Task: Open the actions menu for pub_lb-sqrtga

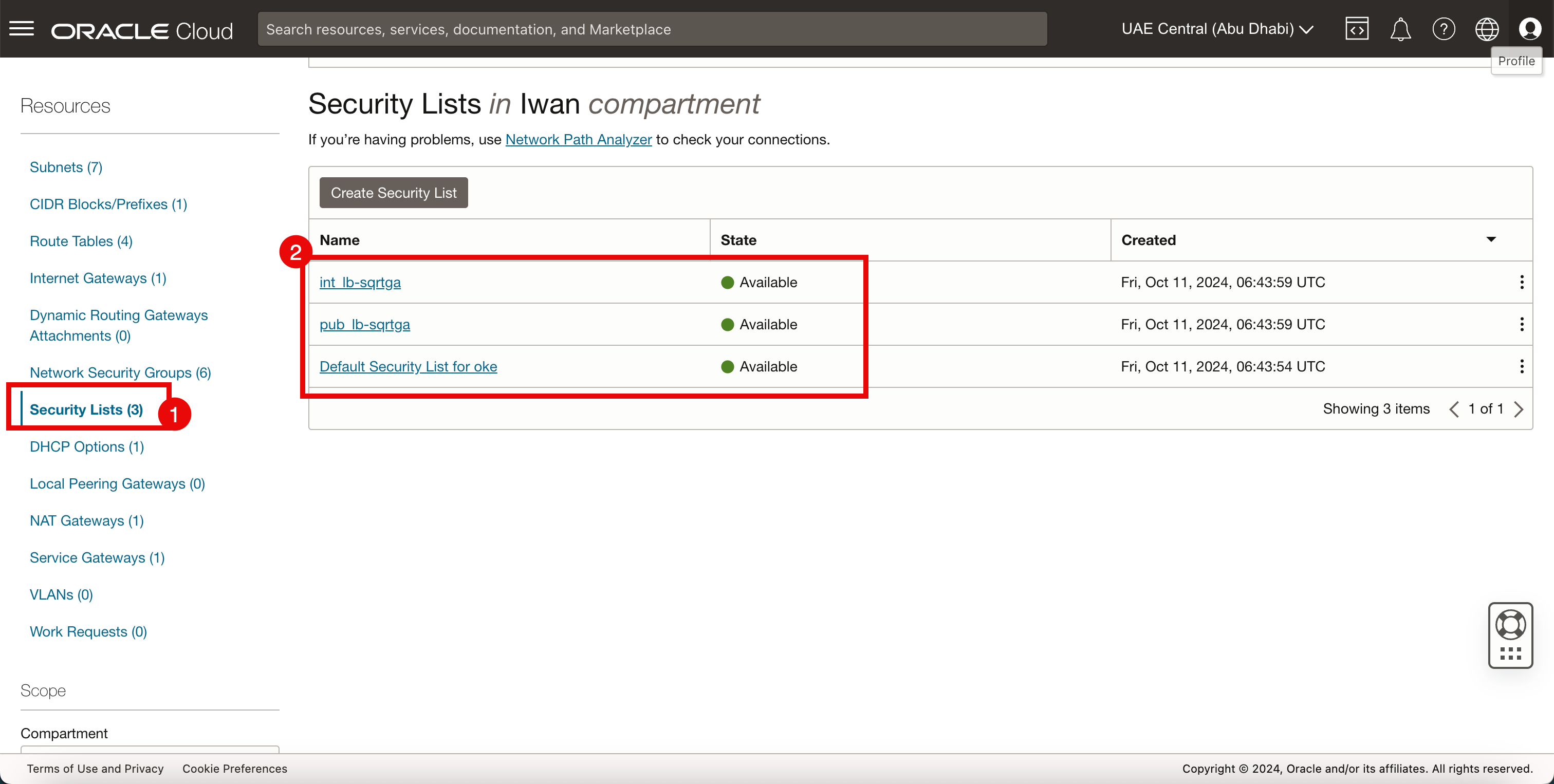Action: 1522,325
